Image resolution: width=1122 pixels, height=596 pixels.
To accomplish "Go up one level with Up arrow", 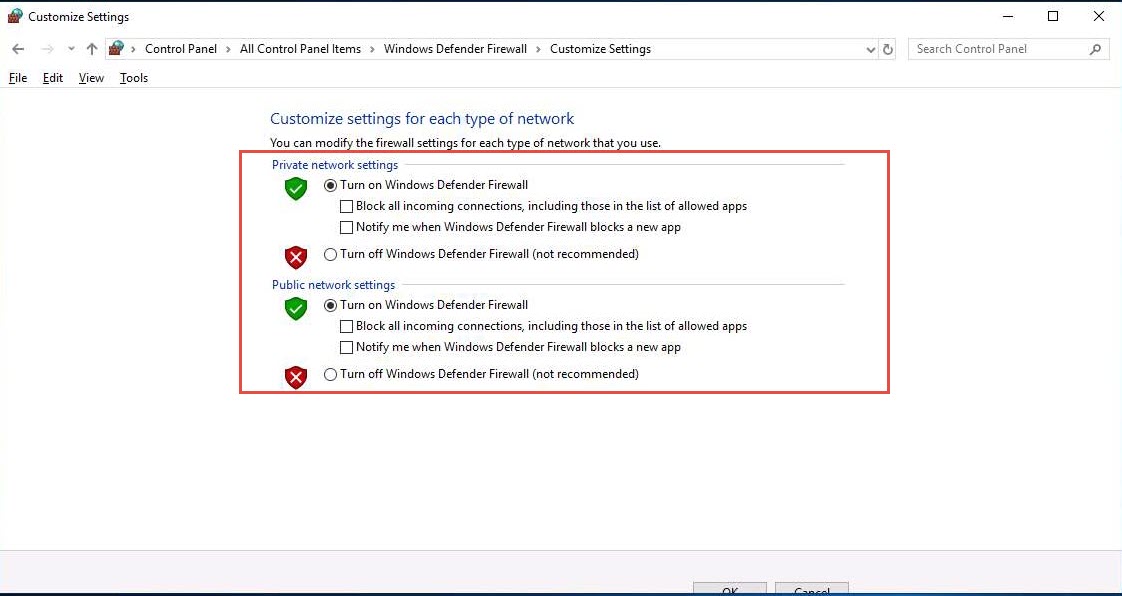I will pyautogui.click(x=92, y=49).
